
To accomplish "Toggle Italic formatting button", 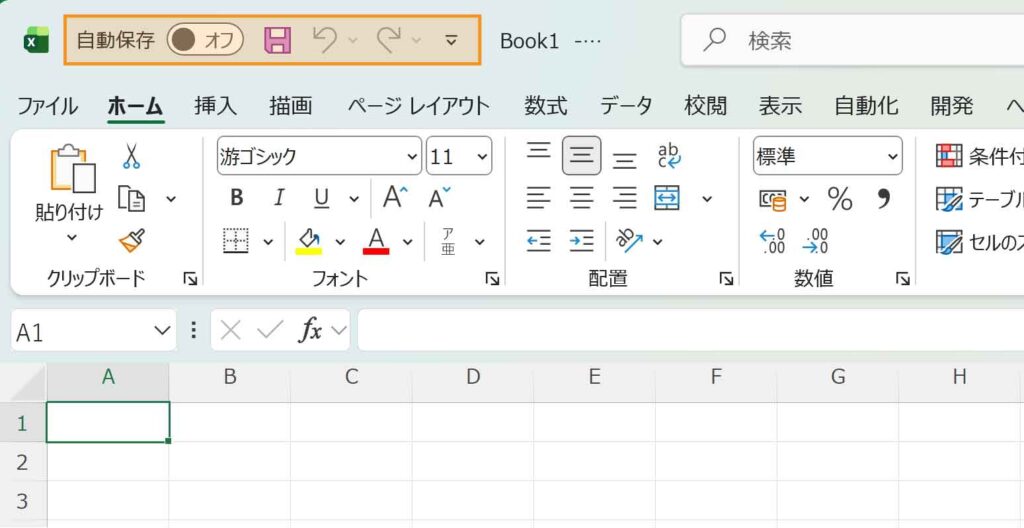I will [279, 198].
